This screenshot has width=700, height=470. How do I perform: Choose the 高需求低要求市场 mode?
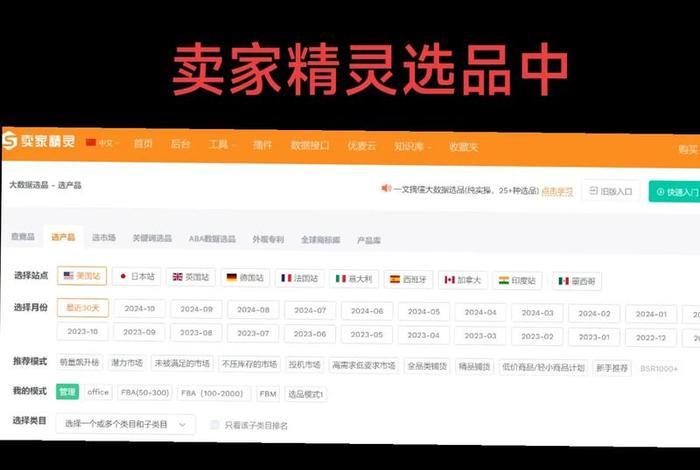click(x=363, y=366)
